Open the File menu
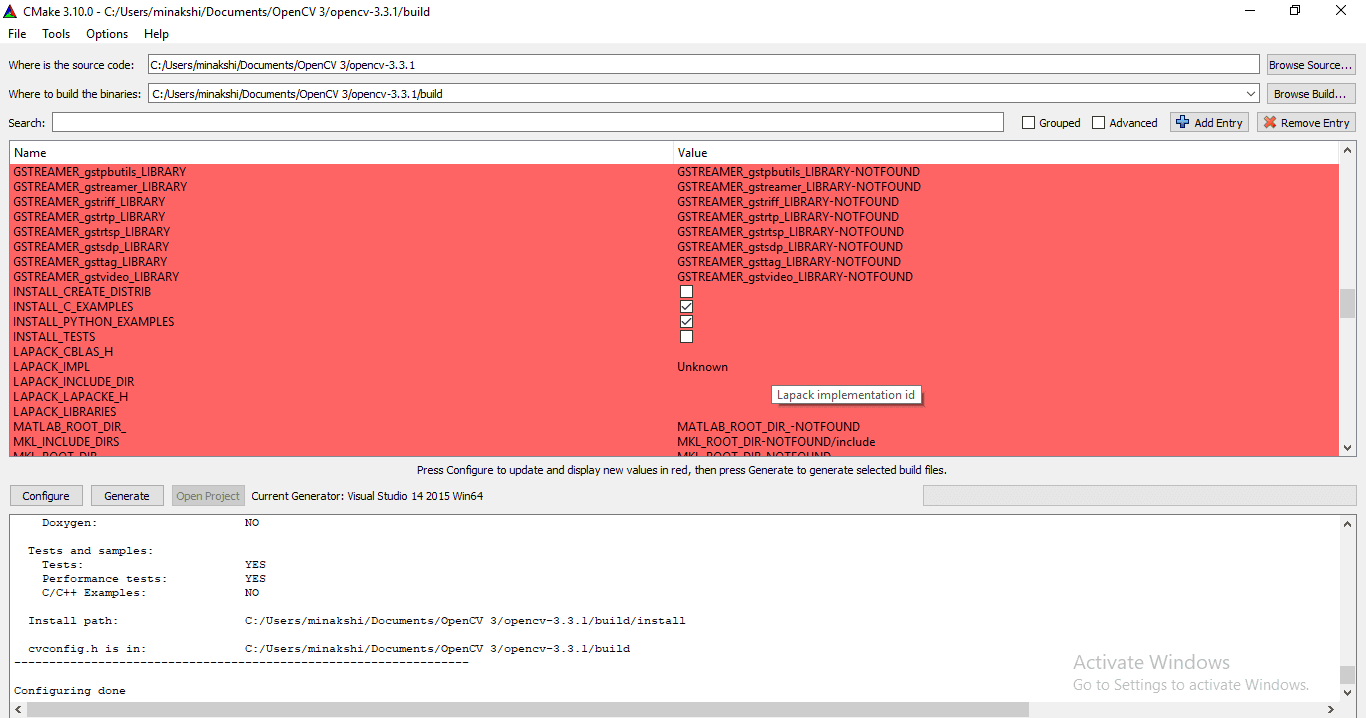The height and width of the screenshot is (718, 1366). click(17, 34)
